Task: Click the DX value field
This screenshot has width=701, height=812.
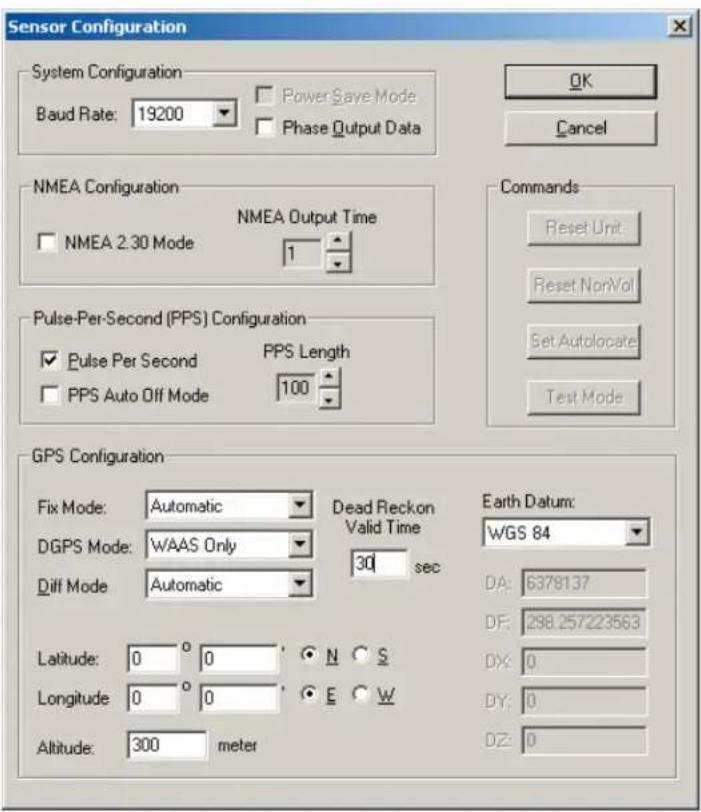Action: pyautogui.click(x=584, y=661)
